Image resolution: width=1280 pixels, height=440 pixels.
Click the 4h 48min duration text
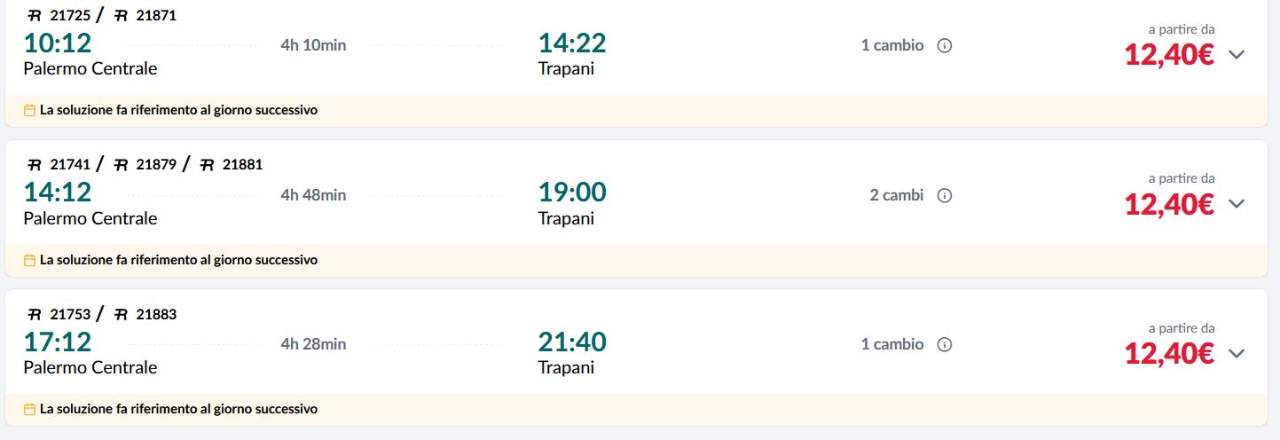[313, 195]
